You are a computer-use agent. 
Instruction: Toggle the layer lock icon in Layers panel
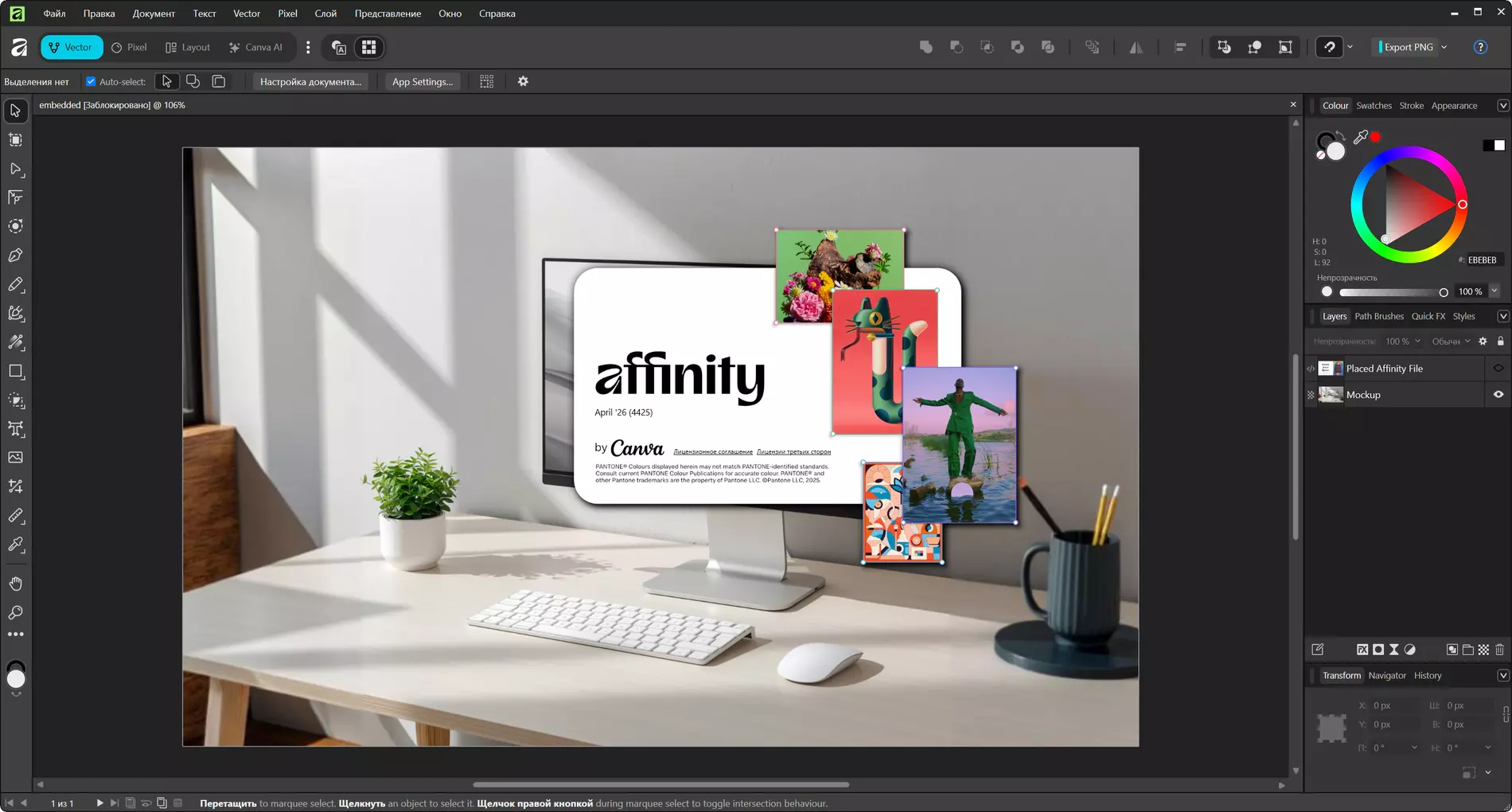[1501, 342]
